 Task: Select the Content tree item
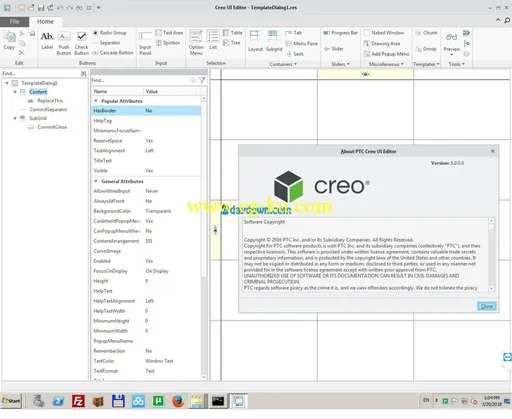(x=38, y=92)
